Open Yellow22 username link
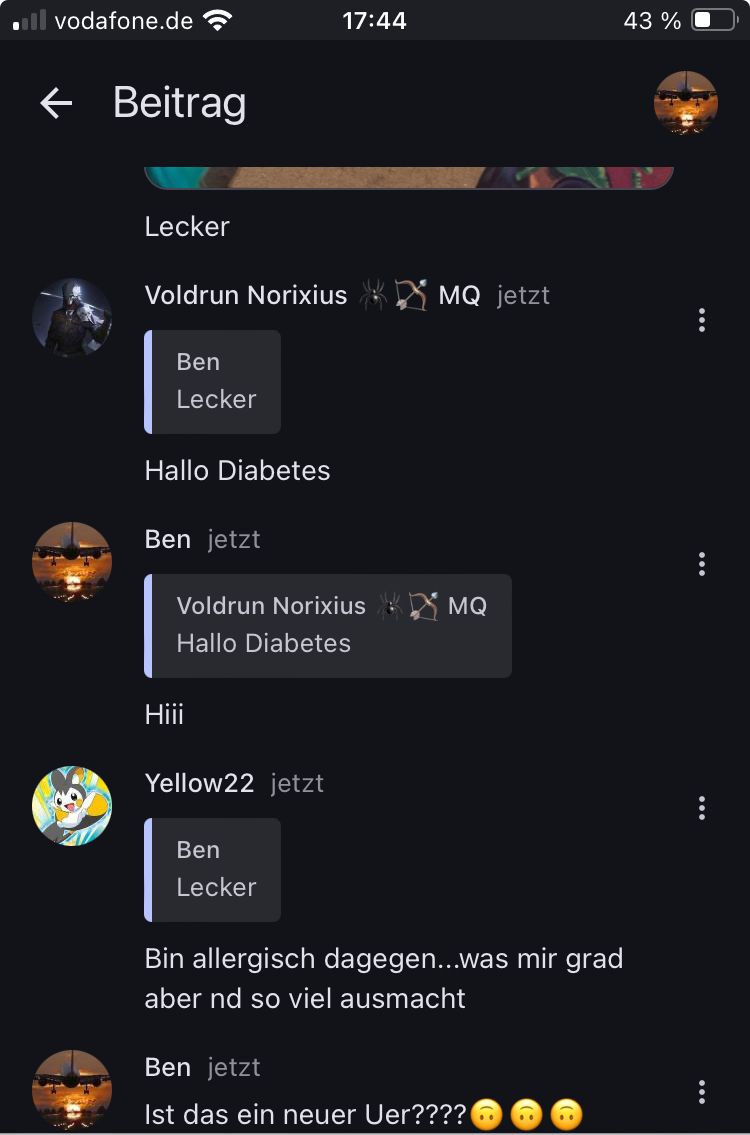Image resolution: width=750 pixels, height=1135 pixels. tap(199, 782)
